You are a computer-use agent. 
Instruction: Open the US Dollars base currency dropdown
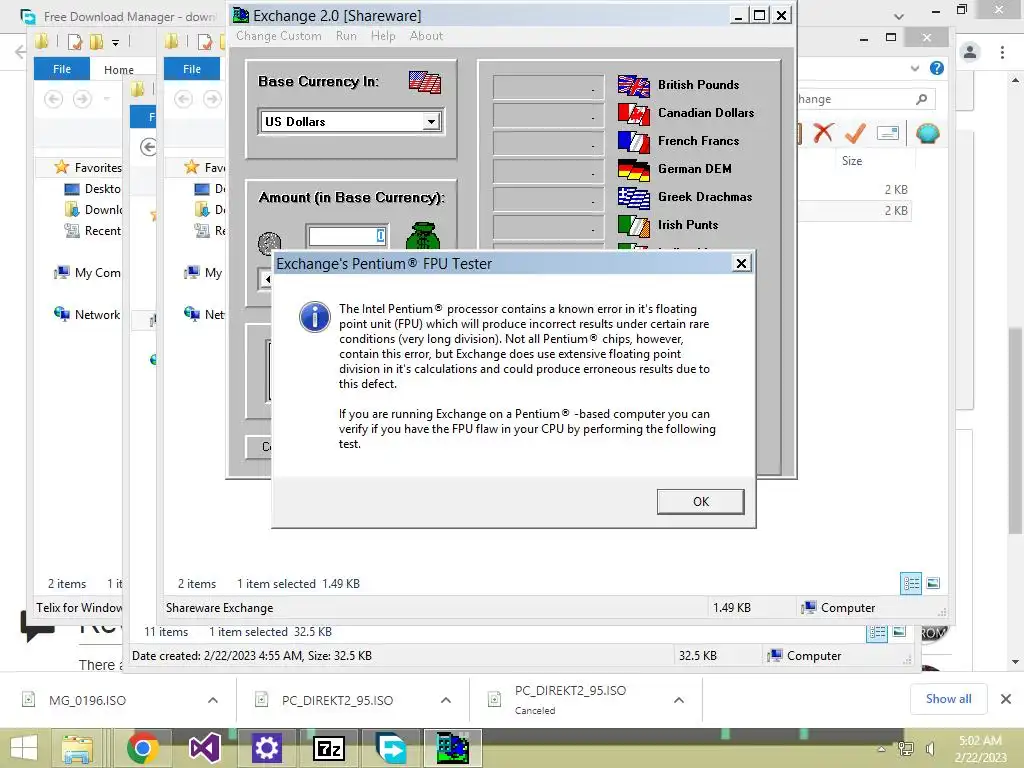click(431, 121)
